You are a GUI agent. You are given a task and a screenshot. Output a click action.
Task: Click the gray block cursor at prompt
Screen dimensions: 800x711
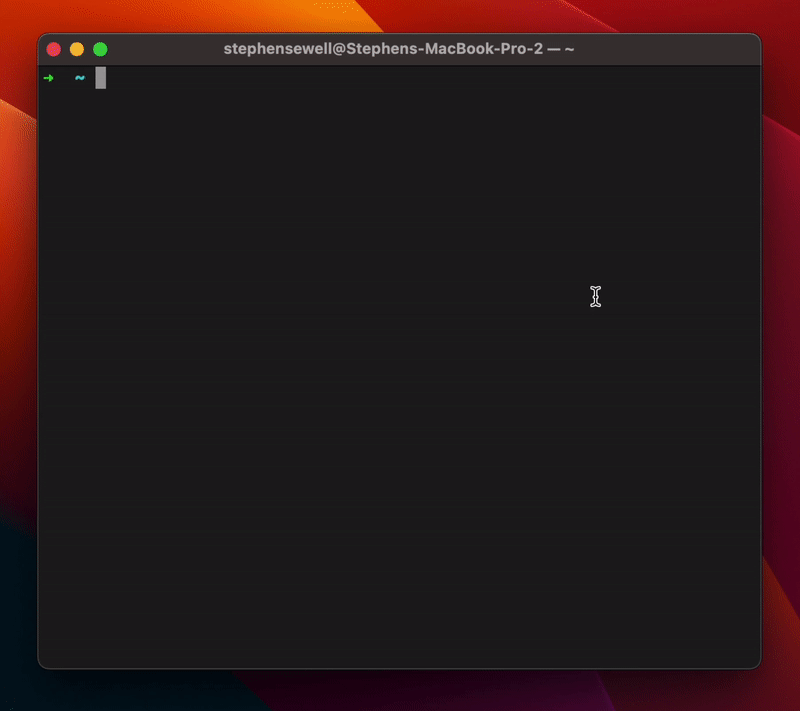click(100, 78)
